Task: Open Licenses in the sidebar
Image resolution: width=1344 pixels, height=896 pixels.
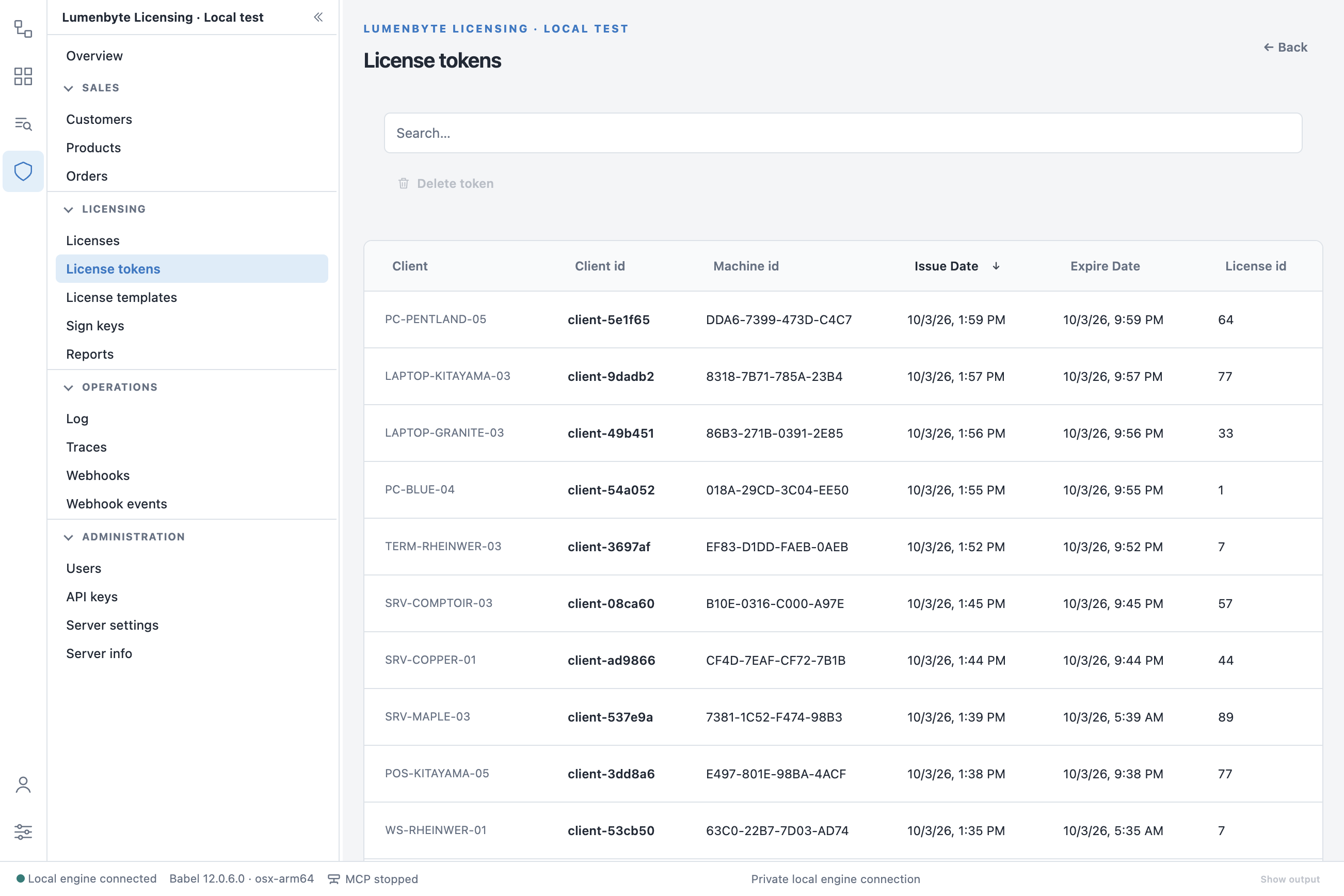Action: point(192,241)
